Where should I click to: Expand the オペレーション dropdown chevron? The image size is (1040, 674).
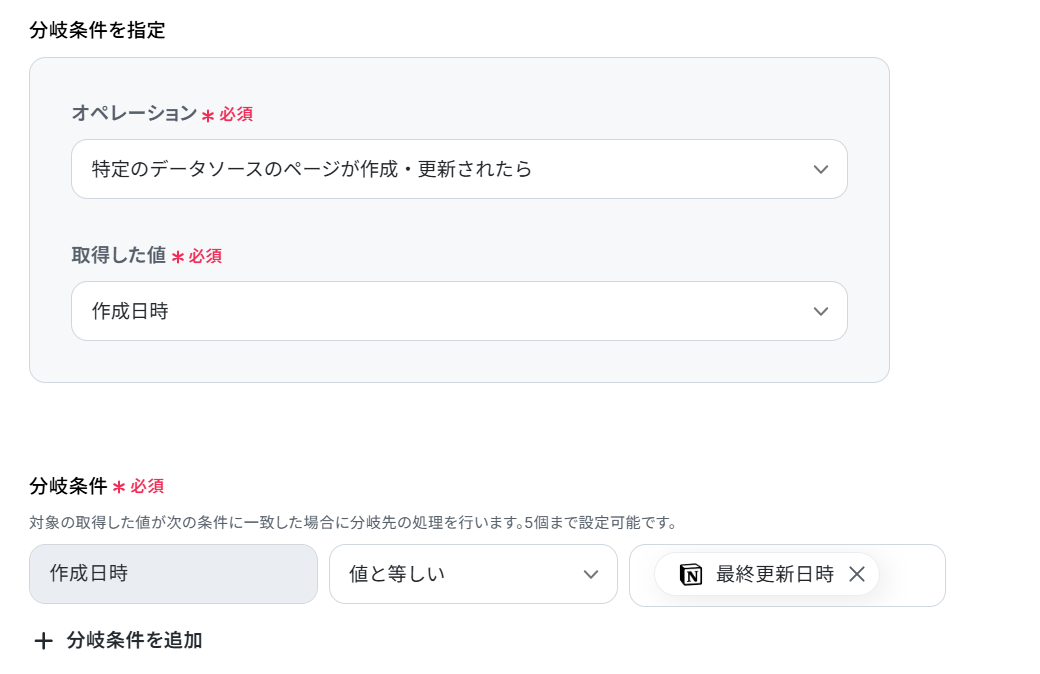[820, 169]
